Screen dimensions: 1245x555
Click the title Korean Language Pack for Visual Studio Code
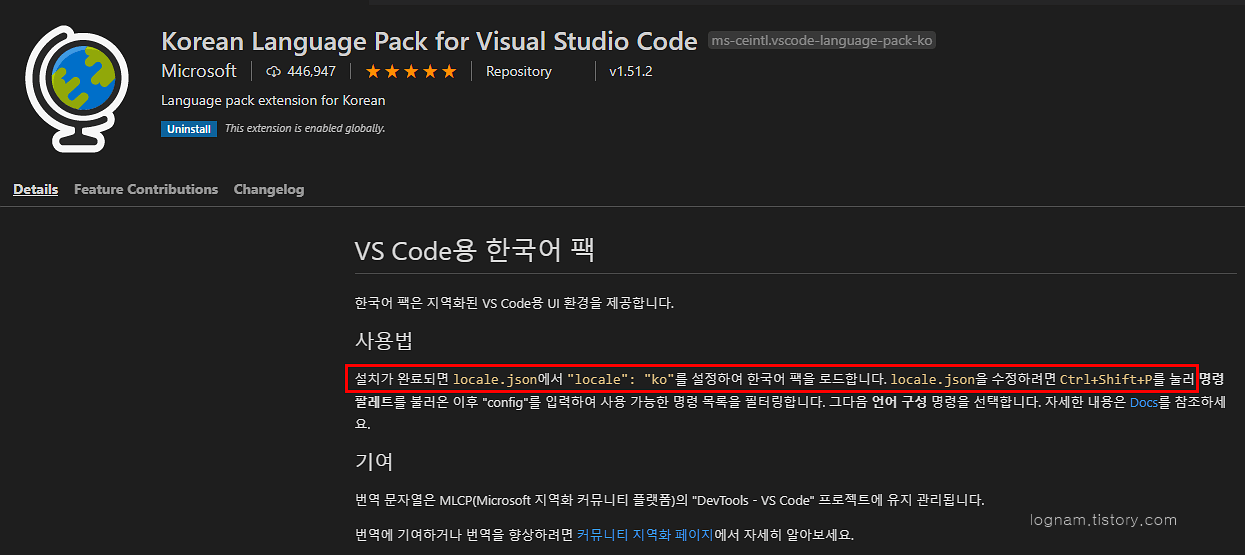tap(429, 41)
